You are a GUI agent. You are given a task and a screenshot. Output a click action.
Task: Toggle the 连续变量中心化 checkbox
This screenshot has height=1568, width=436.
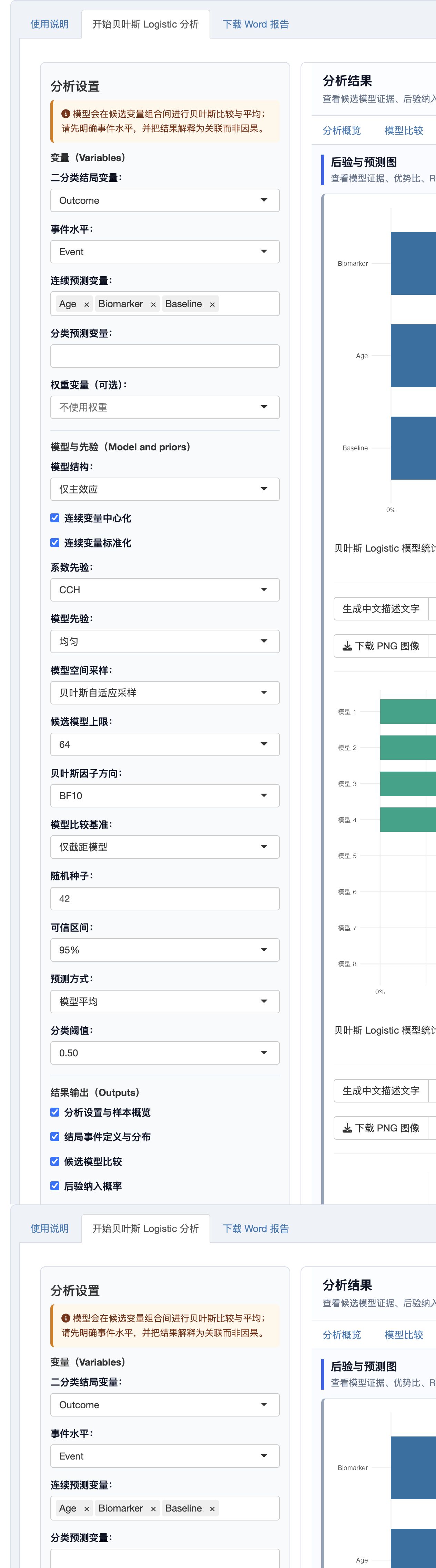coord(55,518)
